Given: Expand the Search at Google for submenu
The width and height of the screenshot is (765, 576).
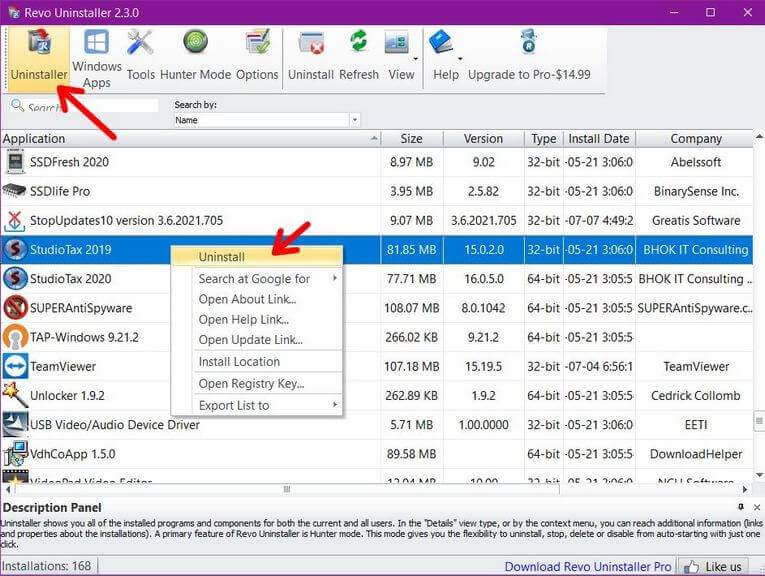Looking at the screenshot, I should [335, 278].
